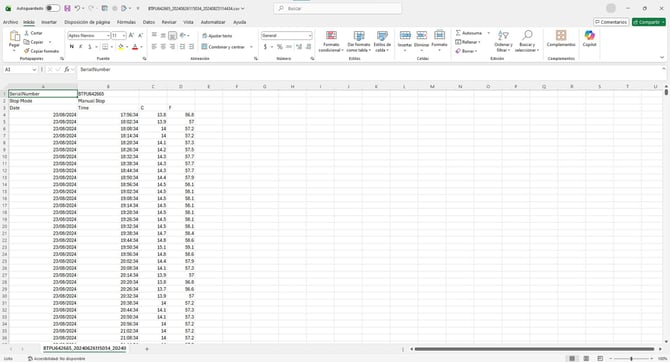Viewport: 670px width, 362px height.
Task: Open Formato condicional
Action: [331, 41]
